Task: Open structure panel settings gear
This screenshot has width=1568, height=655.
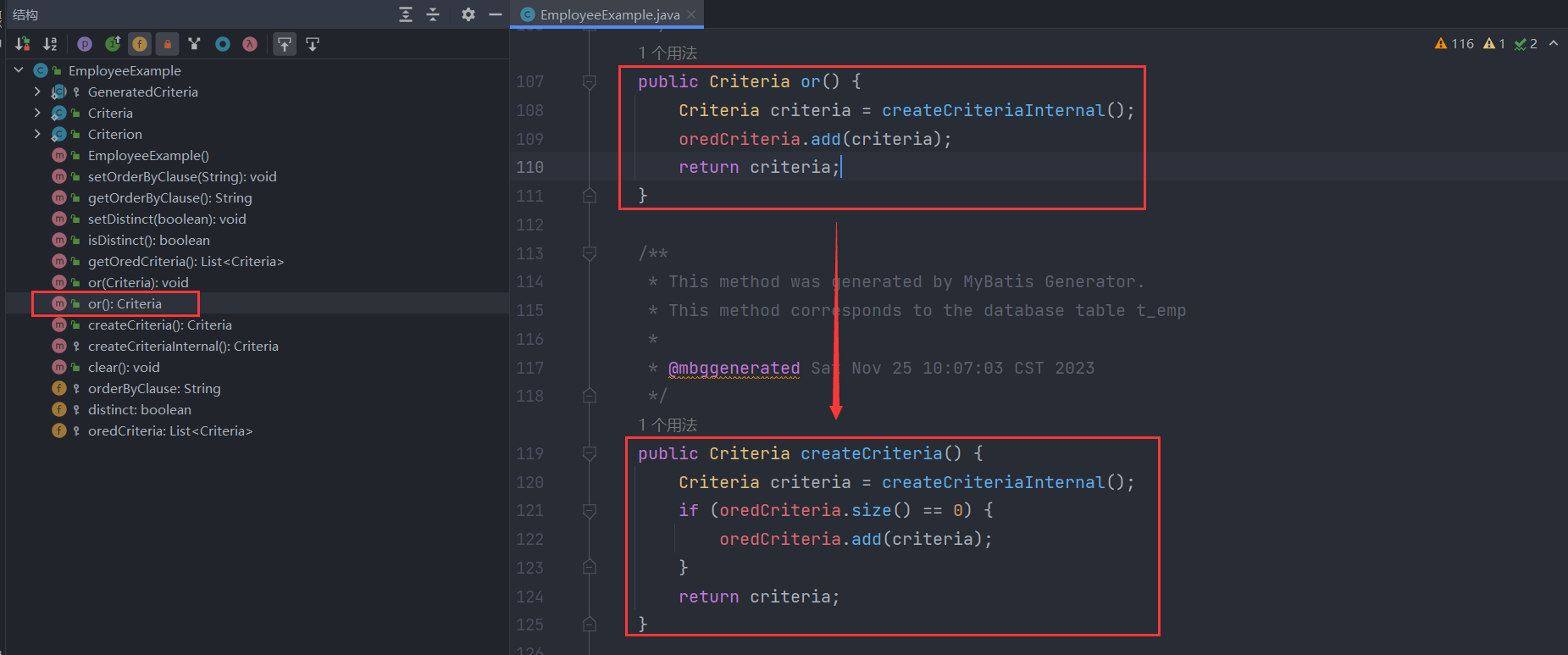Action: coord(468,14)
